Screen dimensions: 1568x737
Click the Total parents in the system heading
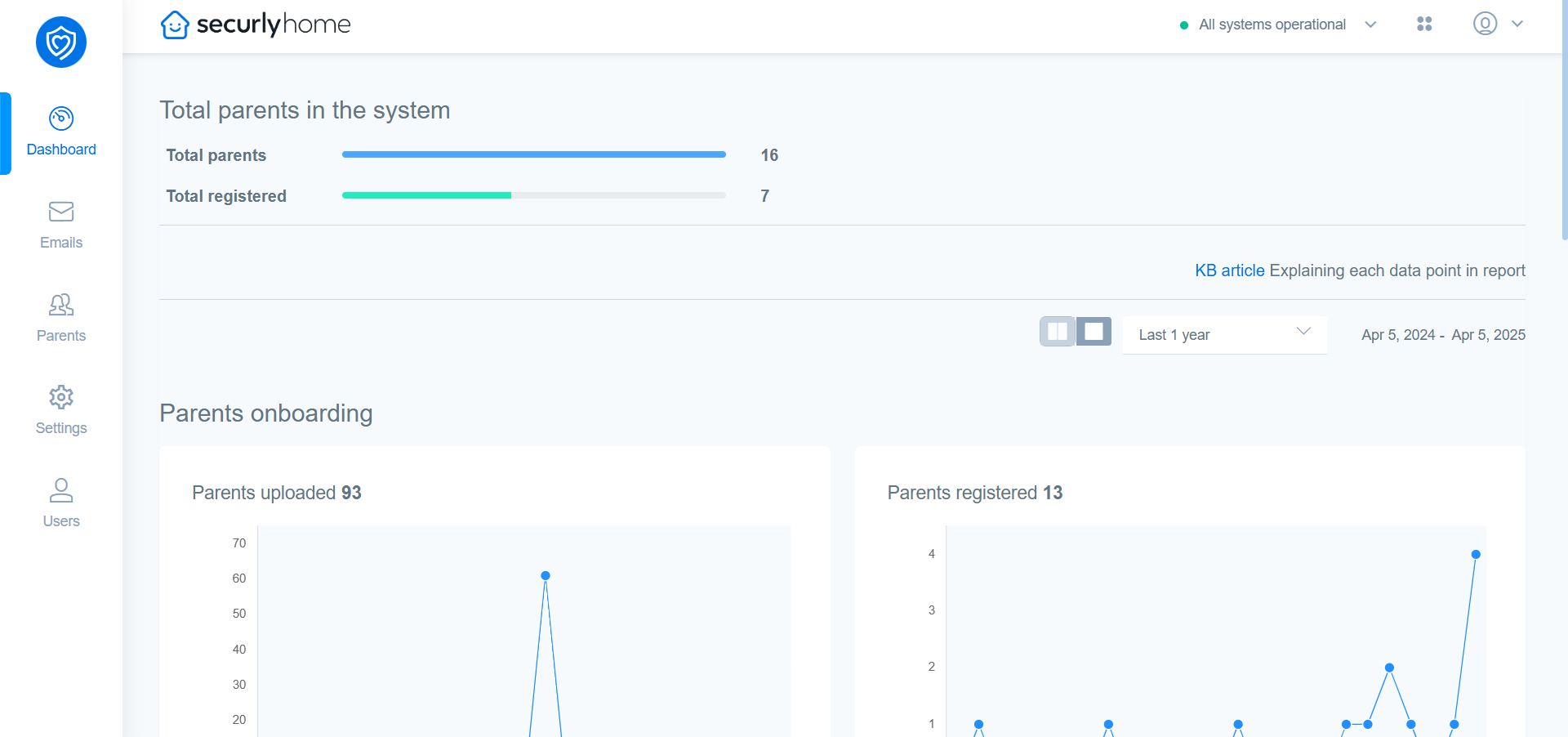(305, 110)
